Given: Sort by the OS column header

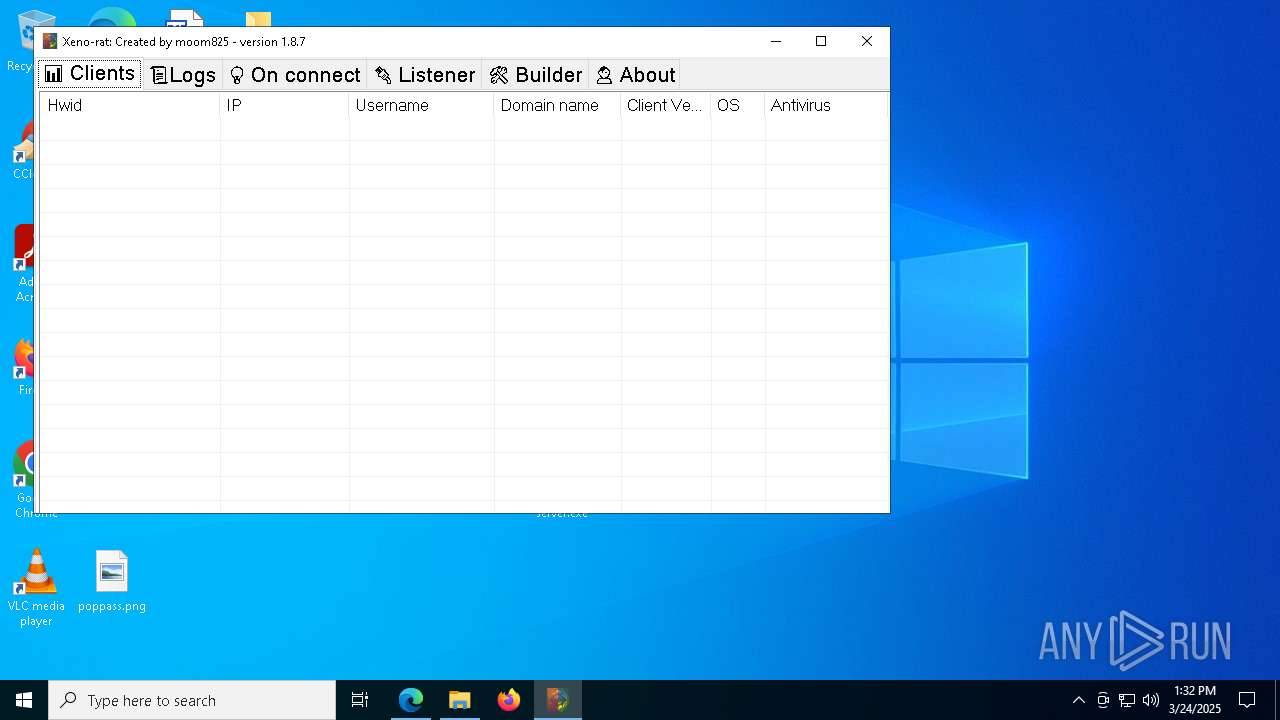Looking at the screenshot, I should [738, 105].
